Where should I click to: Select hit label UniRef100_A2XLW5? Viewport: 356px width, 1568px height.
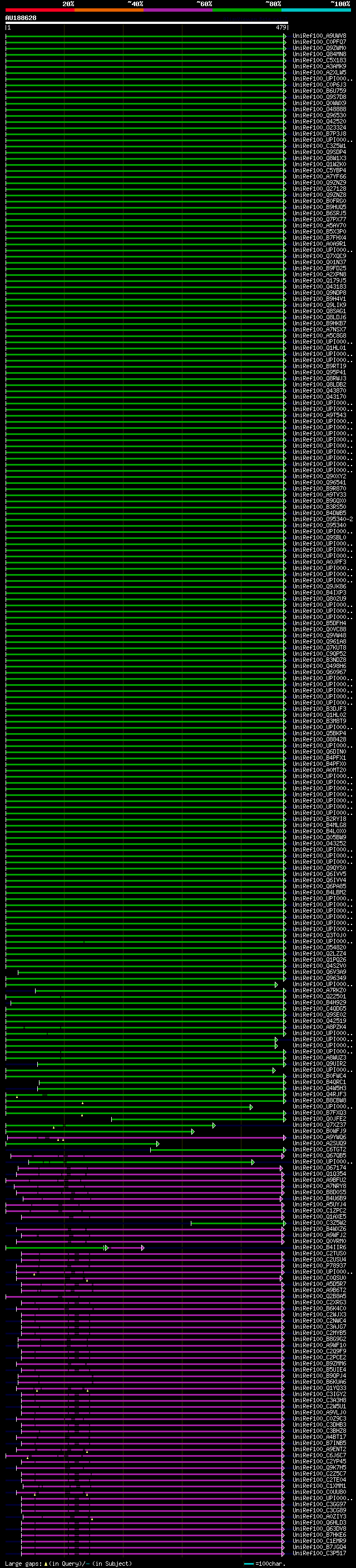tap(319, 72)
